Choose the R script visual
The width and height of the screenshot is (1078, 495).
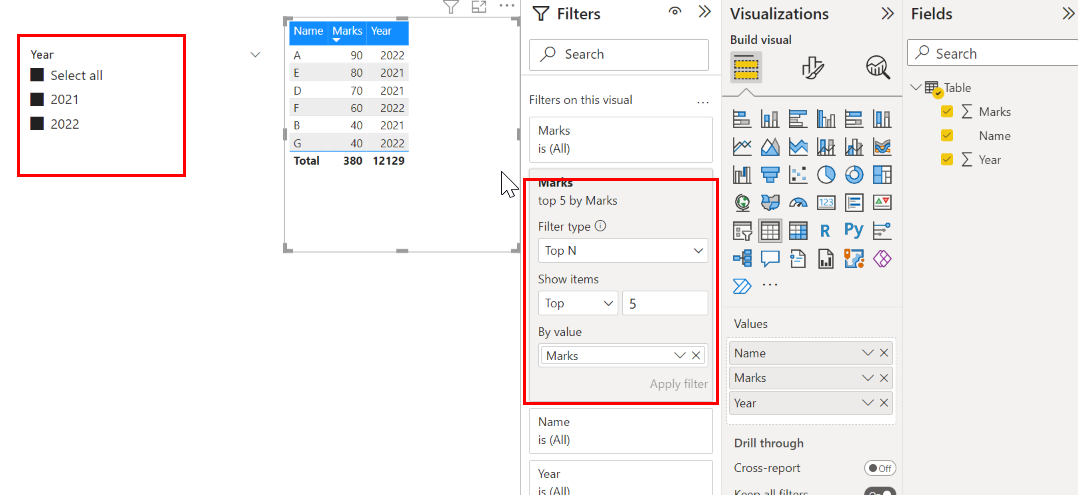pos(826,231)
